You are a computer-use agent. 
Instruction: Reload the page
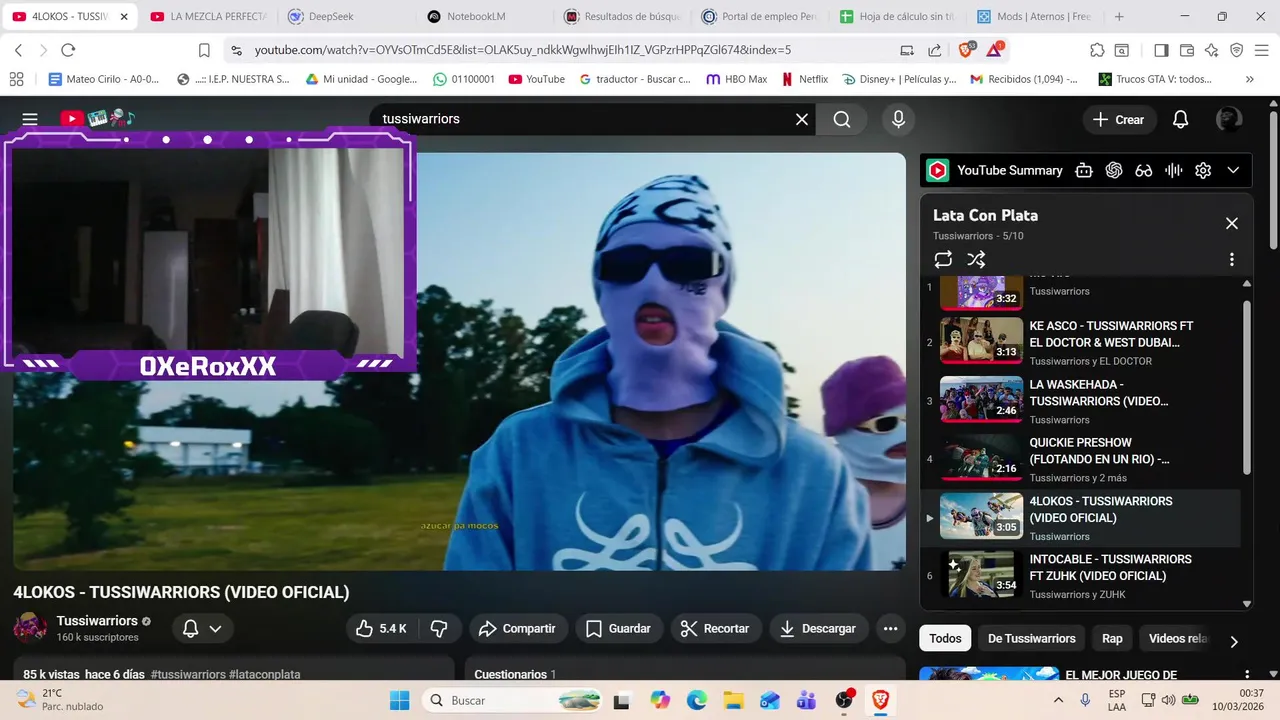(68, 50)
